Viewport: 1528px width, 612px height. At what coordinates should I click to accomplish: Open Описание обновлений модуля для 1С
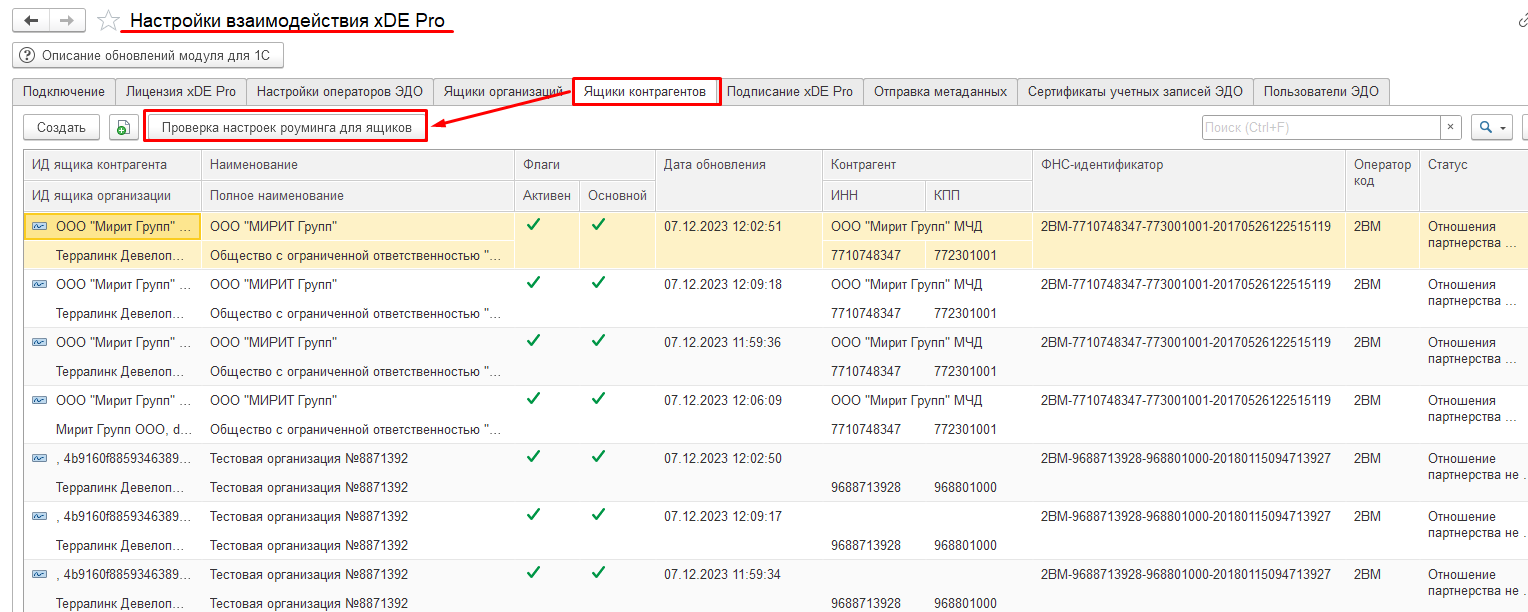[148, 55]
